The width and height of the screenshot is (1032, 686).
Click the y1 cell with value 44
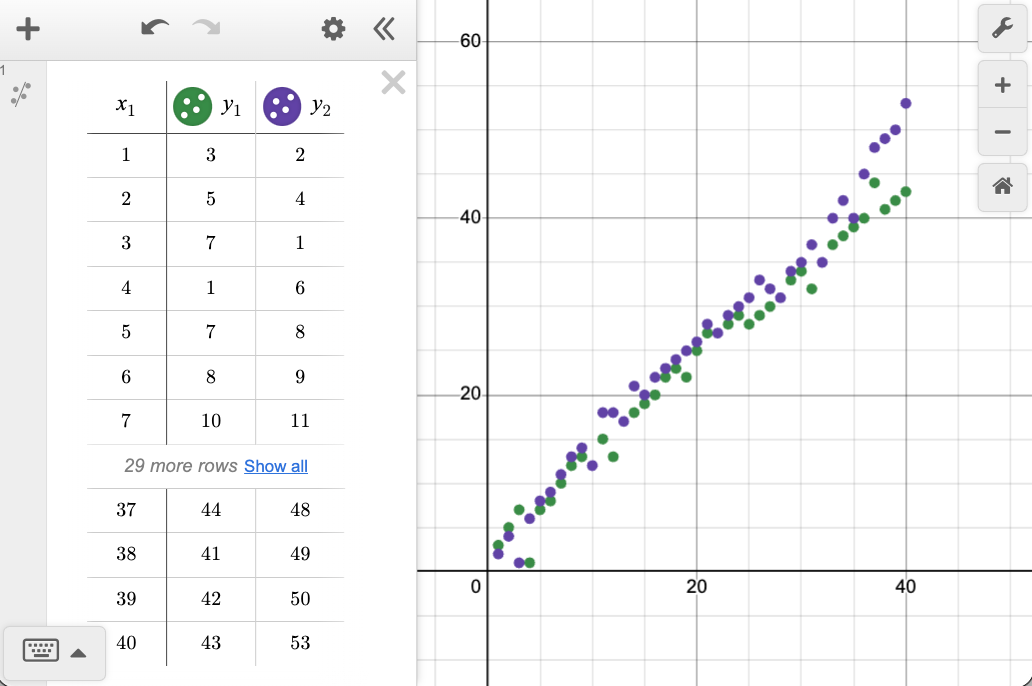tap(211, 510)
